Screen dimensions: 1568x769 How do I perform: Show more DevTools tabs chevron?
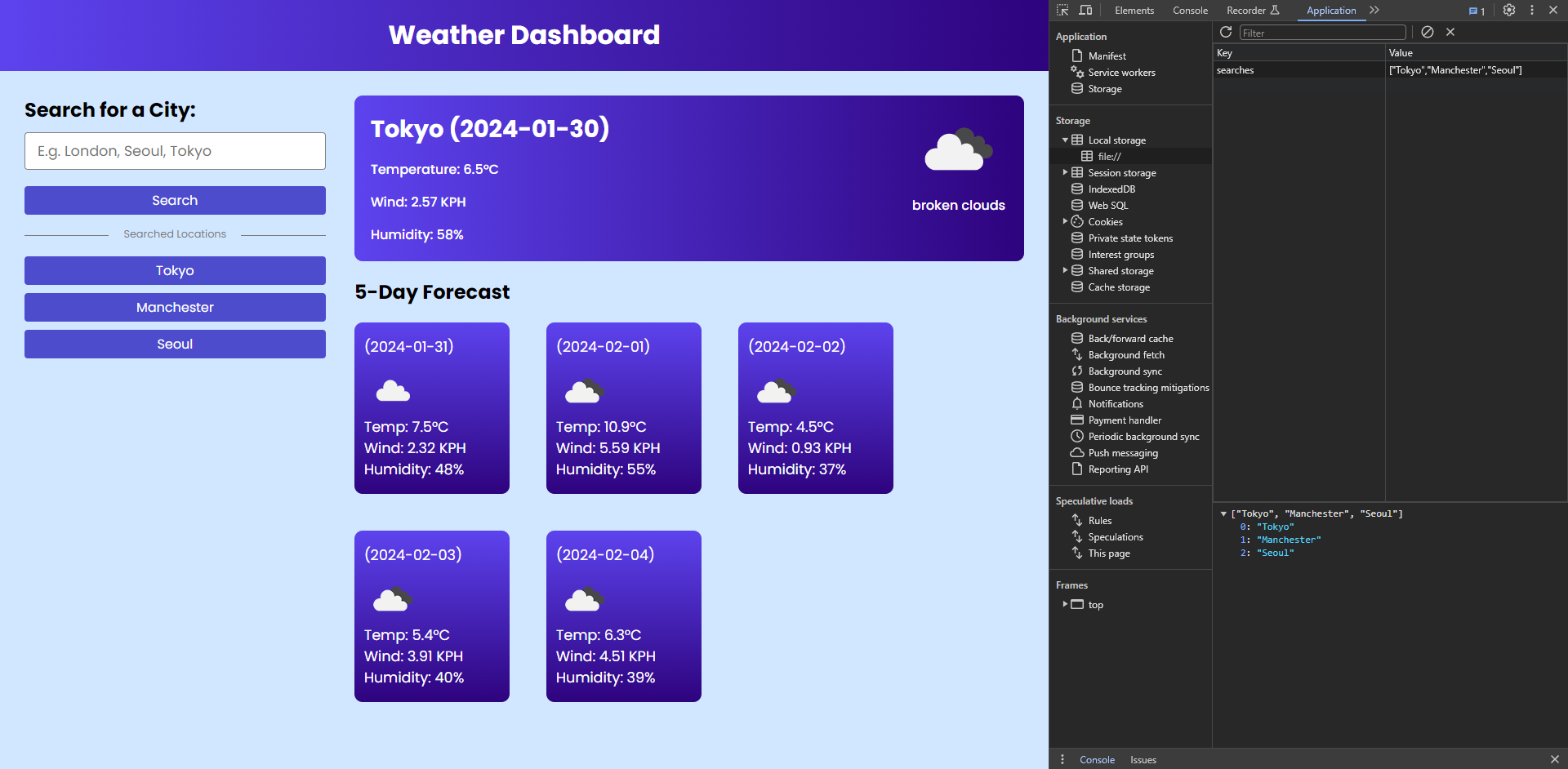(1374, 11)
